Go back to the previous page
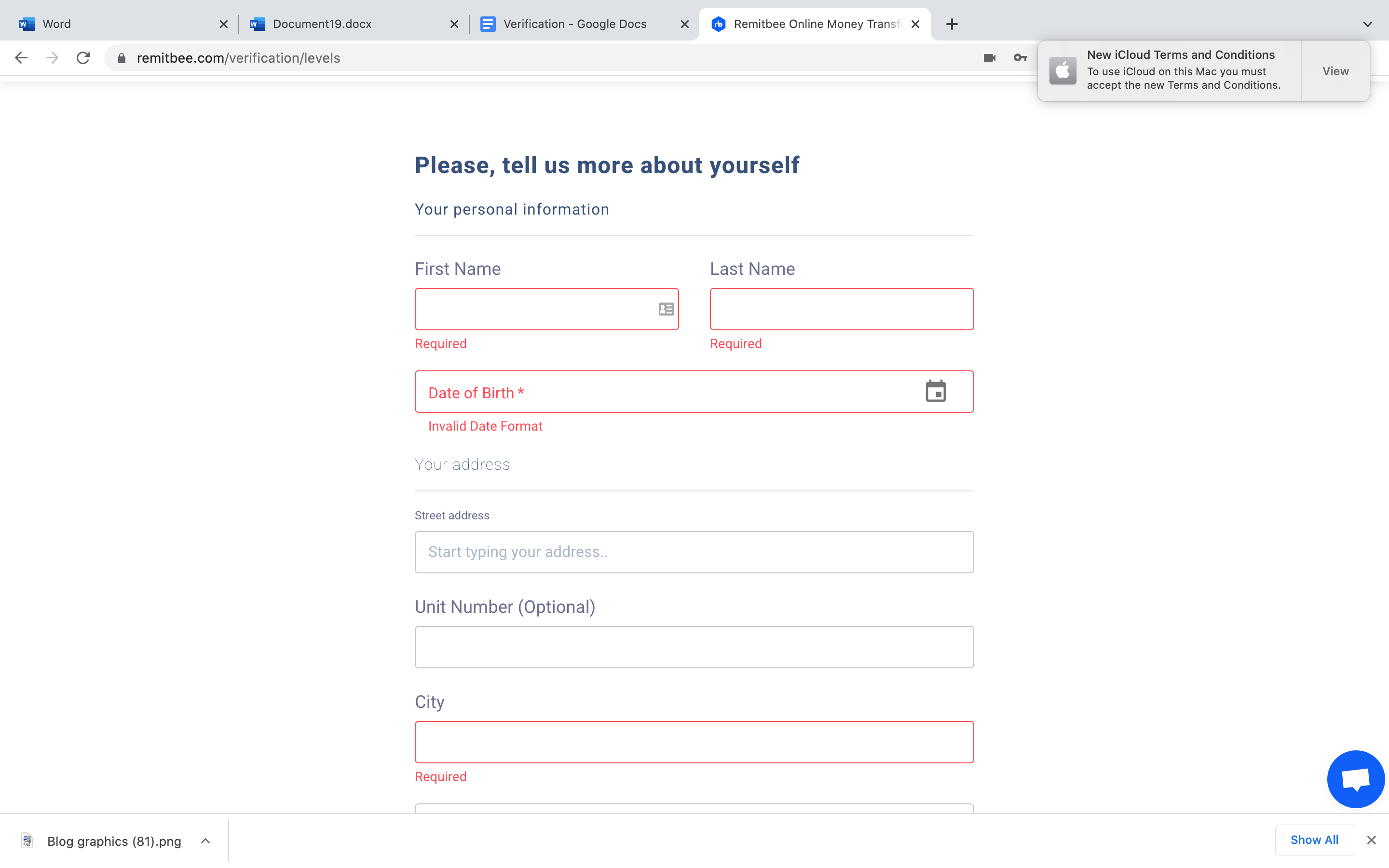Screen dimensions: 1389x868 tap(21, 58)
